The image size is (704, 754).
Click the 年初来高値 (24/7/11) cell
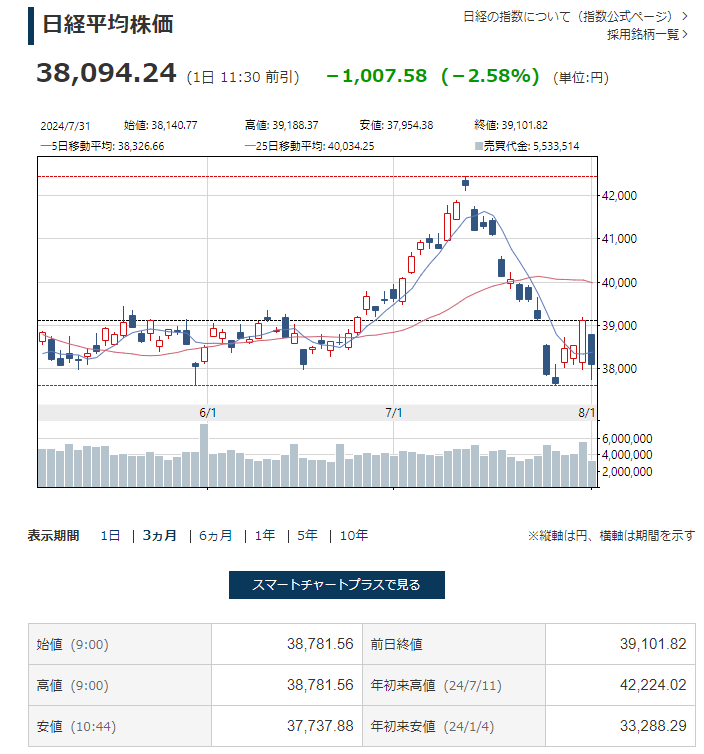pyautogui.click(x=454, y=685)
